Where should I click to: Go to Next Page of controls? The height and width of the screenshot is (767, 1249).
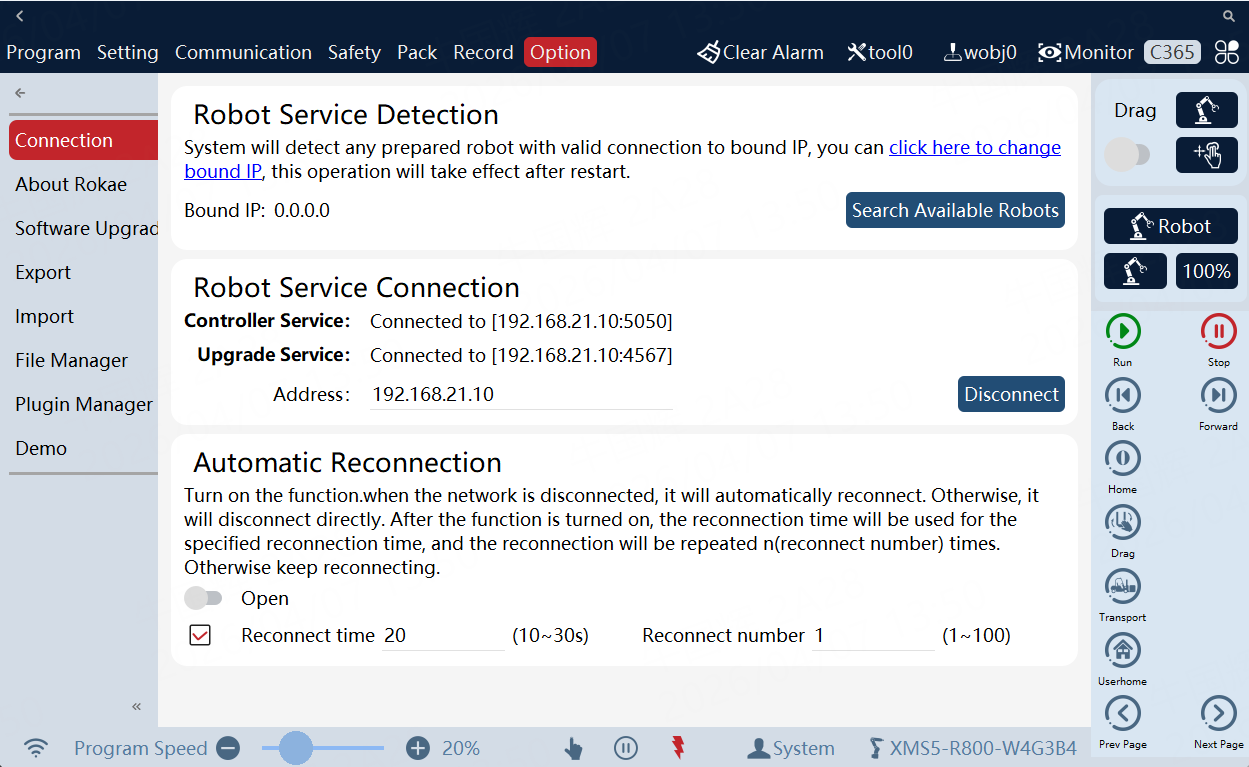click(1218, 714)
